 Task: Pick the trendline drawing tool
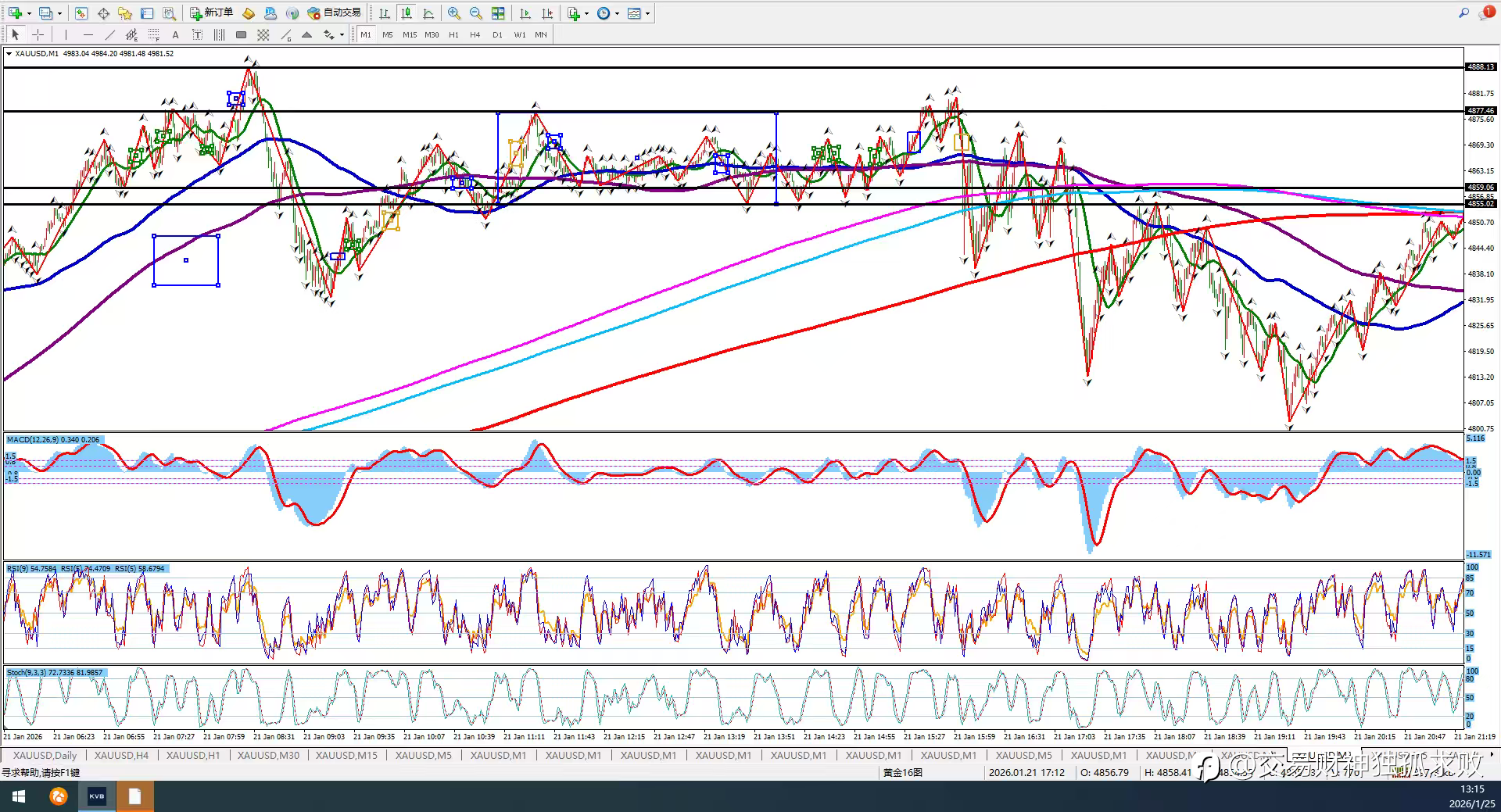[109, 34]
